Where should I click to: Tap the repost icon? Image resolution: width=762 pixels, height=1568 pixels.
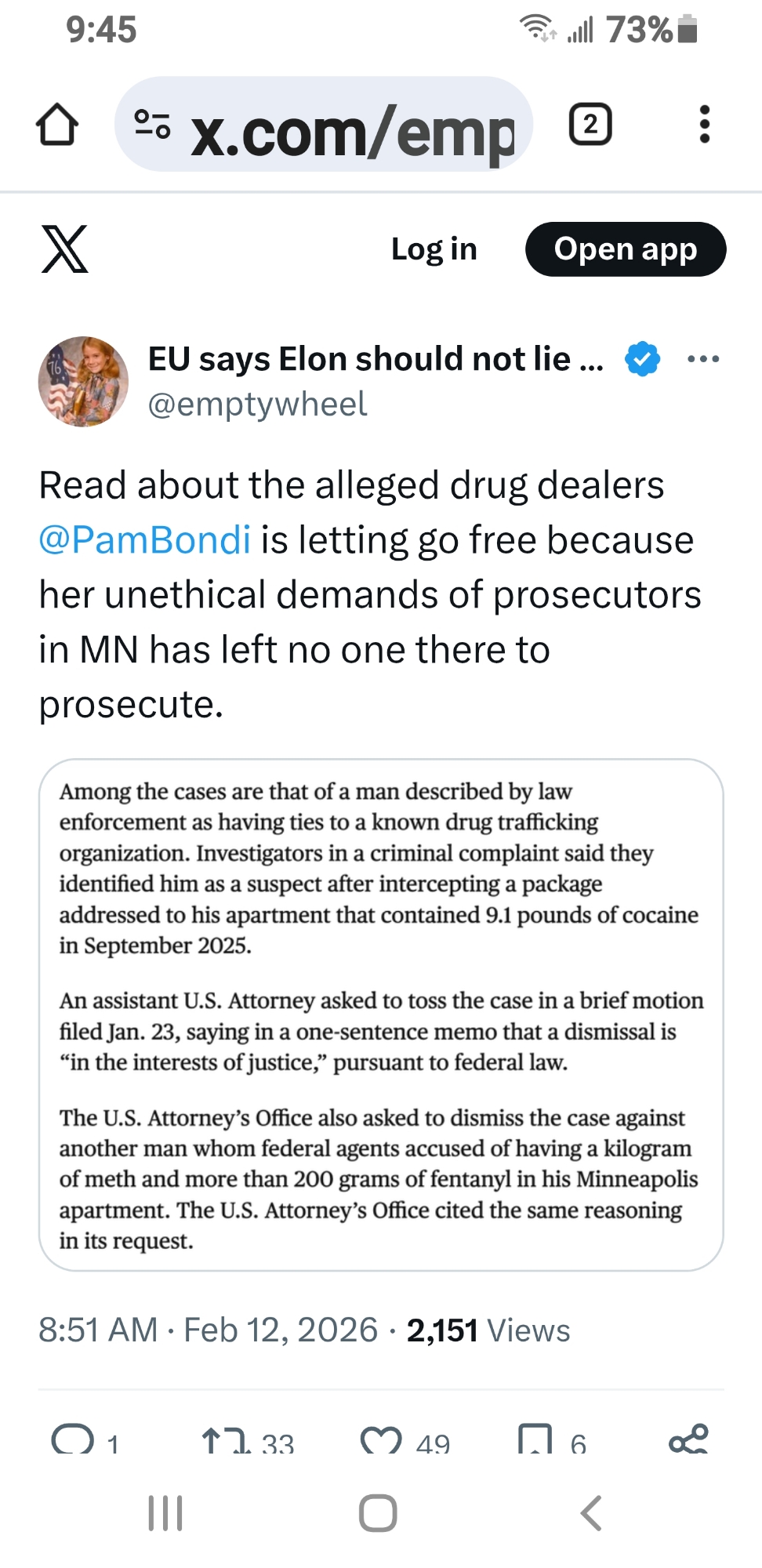(x=224, y=1441)
